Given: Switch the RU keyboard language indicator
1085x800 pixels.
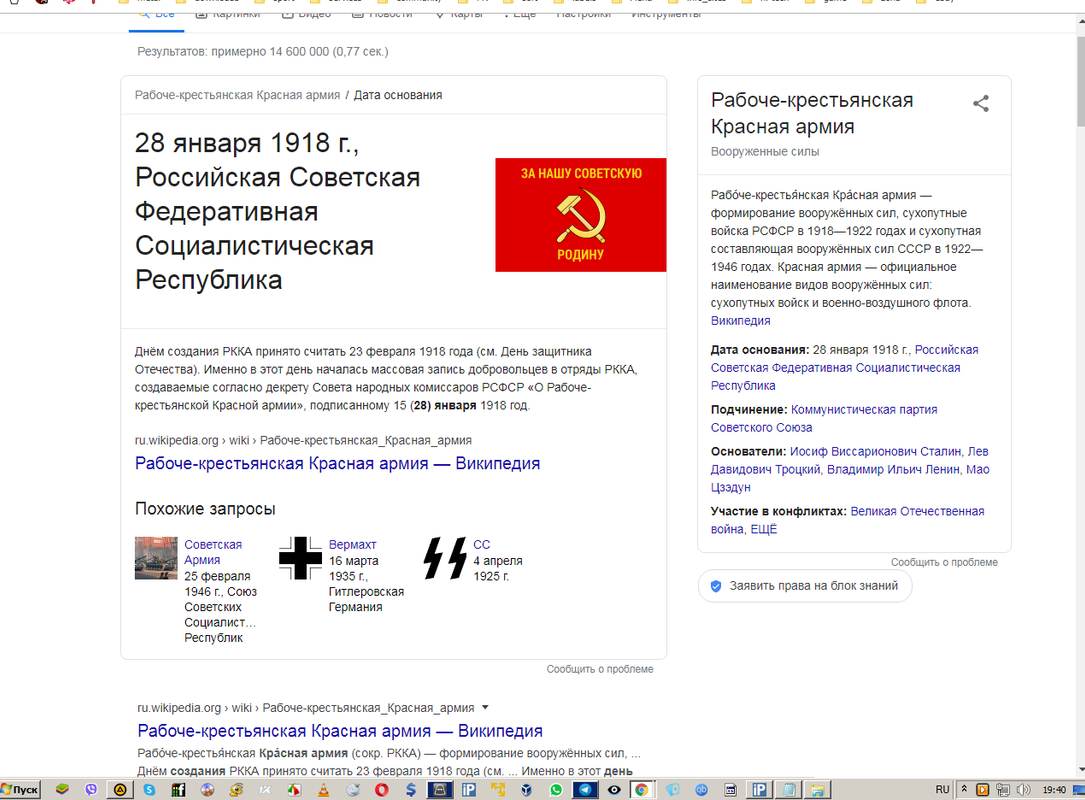Looking at the screenshot, I should point(942,790).
